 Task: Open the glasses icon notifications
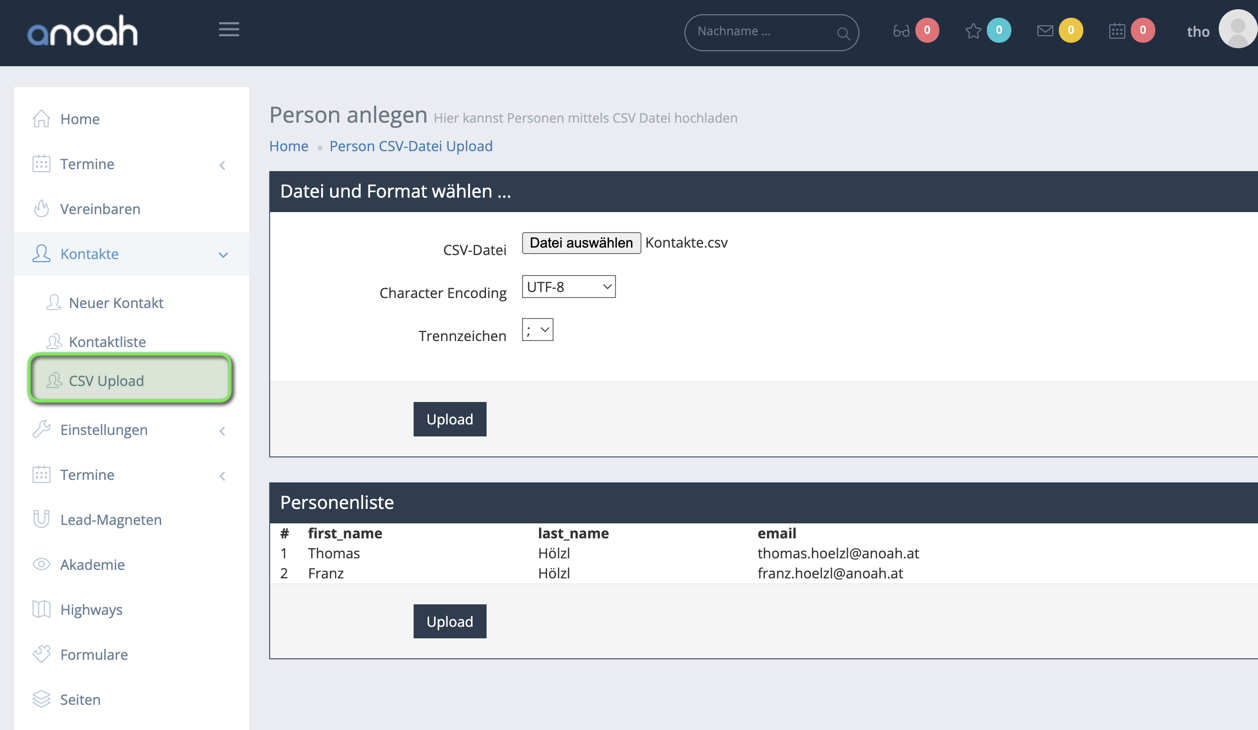point(901,31)
